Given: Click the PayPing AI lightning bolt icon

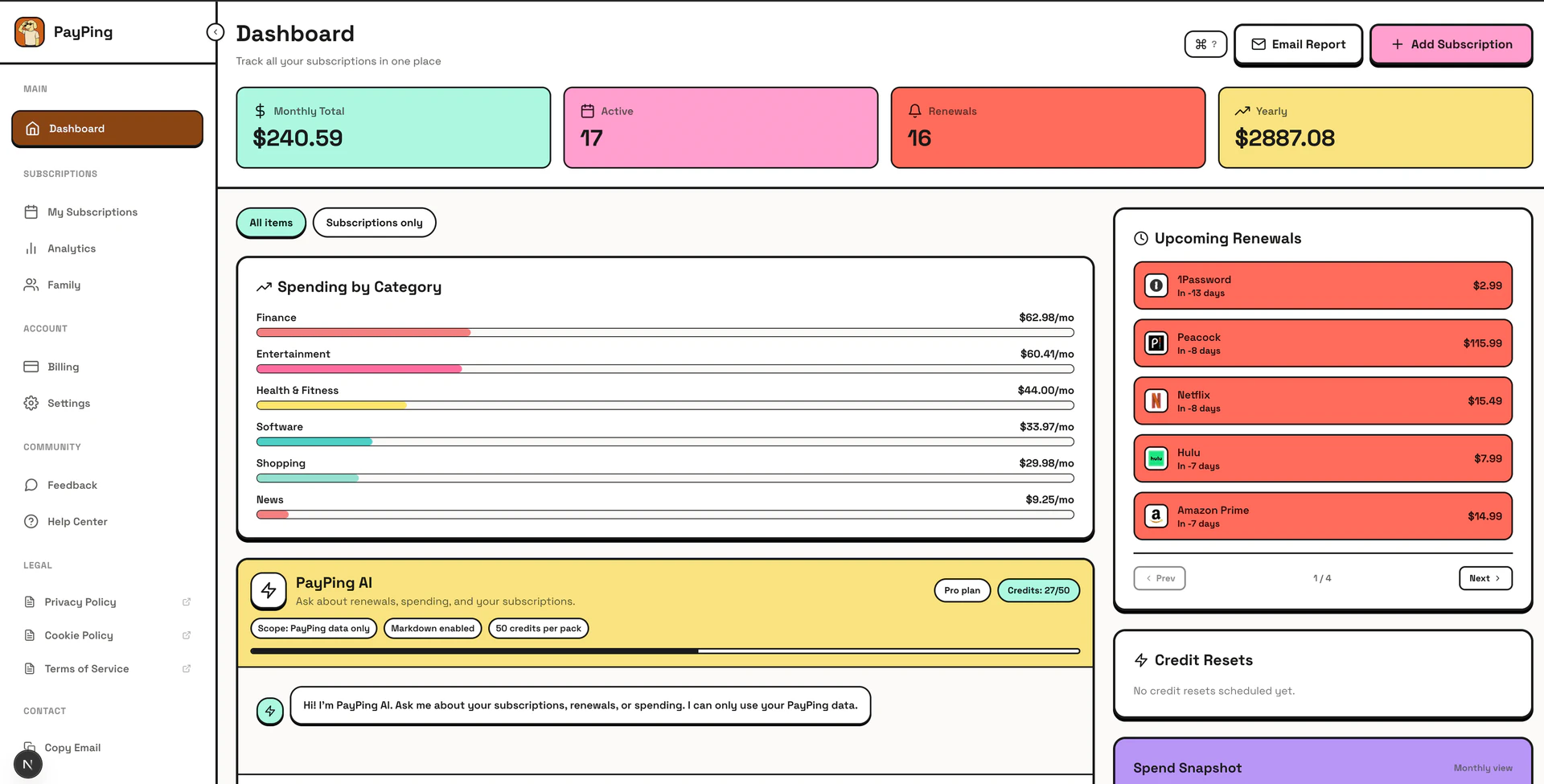Looking at the screenshot, I should (269, 591).
